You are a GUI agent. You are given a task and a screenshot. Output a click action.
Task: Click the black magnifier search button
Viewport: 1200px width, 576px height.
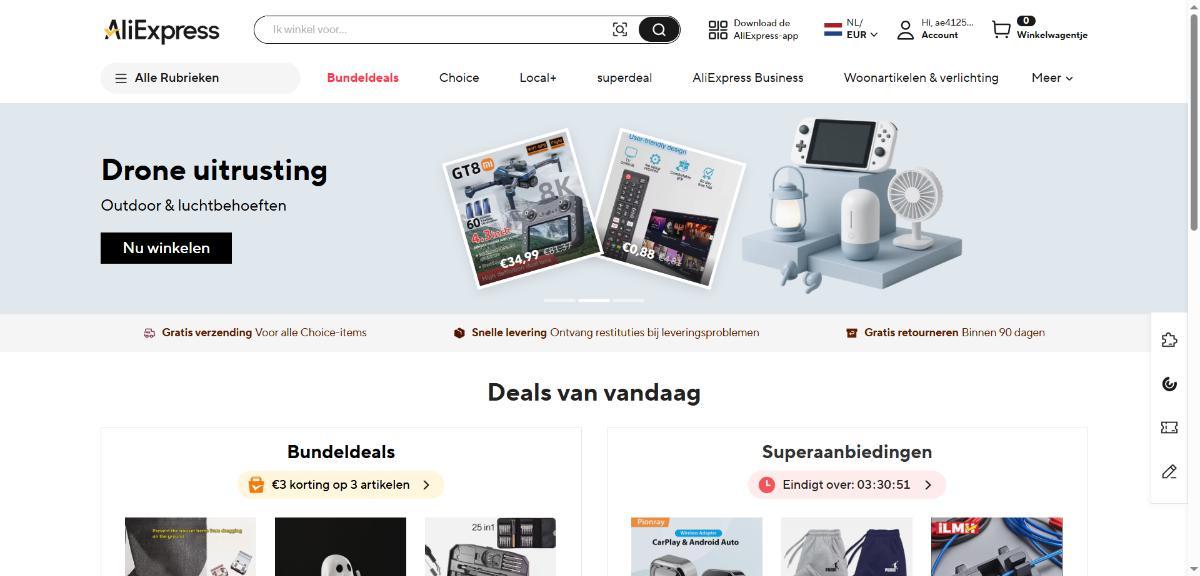pyautogui.click(x=659, y=30)
